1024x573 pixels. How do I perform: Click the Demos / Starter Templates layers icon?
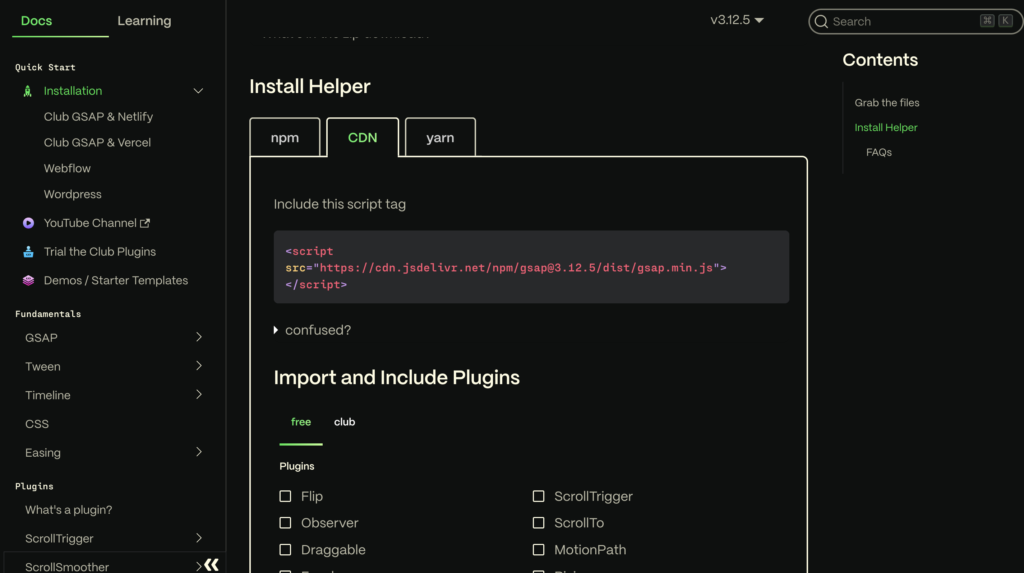click(28, 280)
